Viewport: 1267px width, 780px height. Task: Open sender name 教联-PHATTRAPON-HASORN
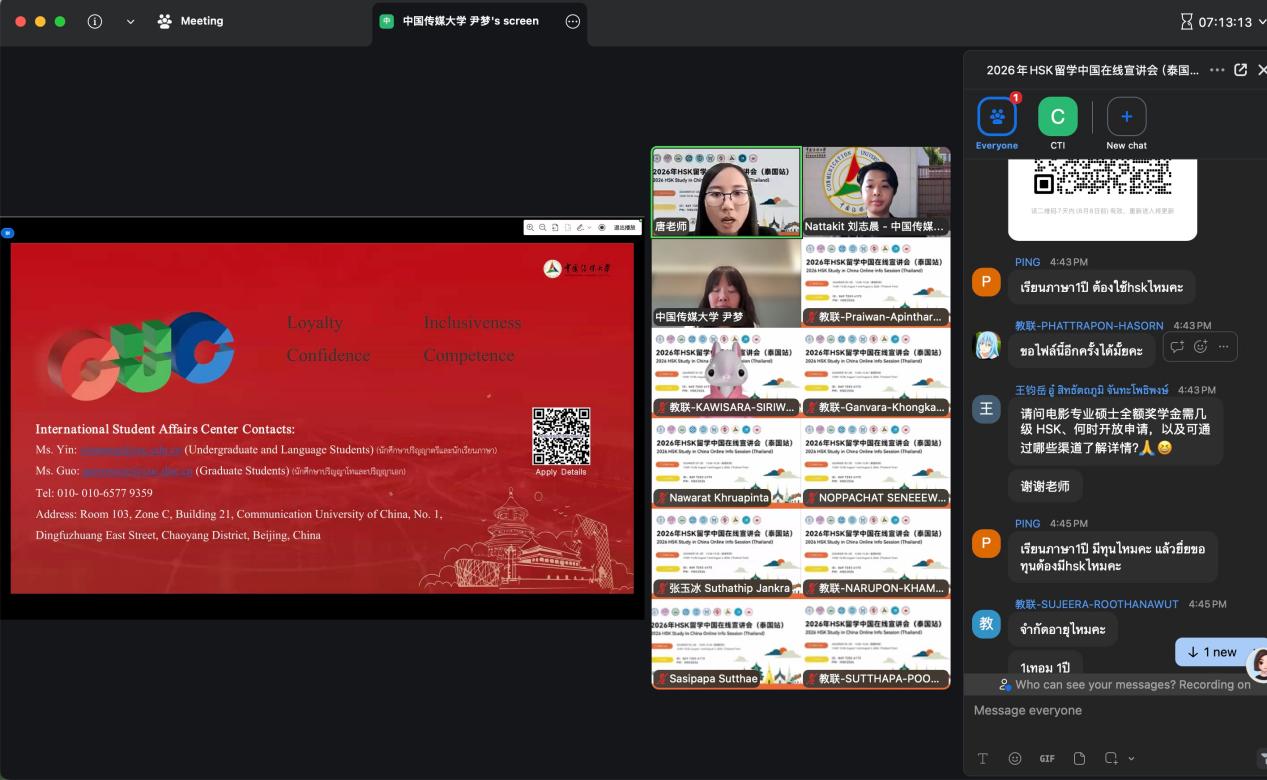click(1089, 325)
